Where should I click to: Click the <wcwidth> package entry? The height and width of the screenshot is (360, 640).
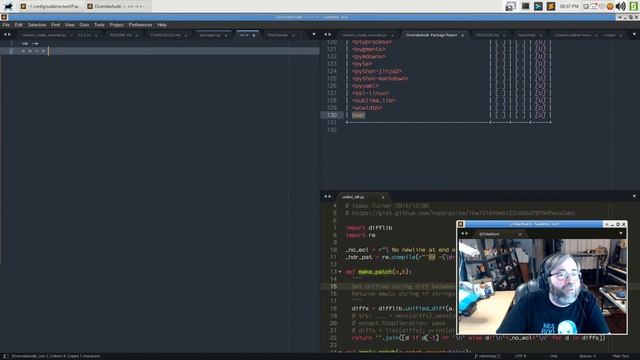pyautogui.click(x=367, y=108)
